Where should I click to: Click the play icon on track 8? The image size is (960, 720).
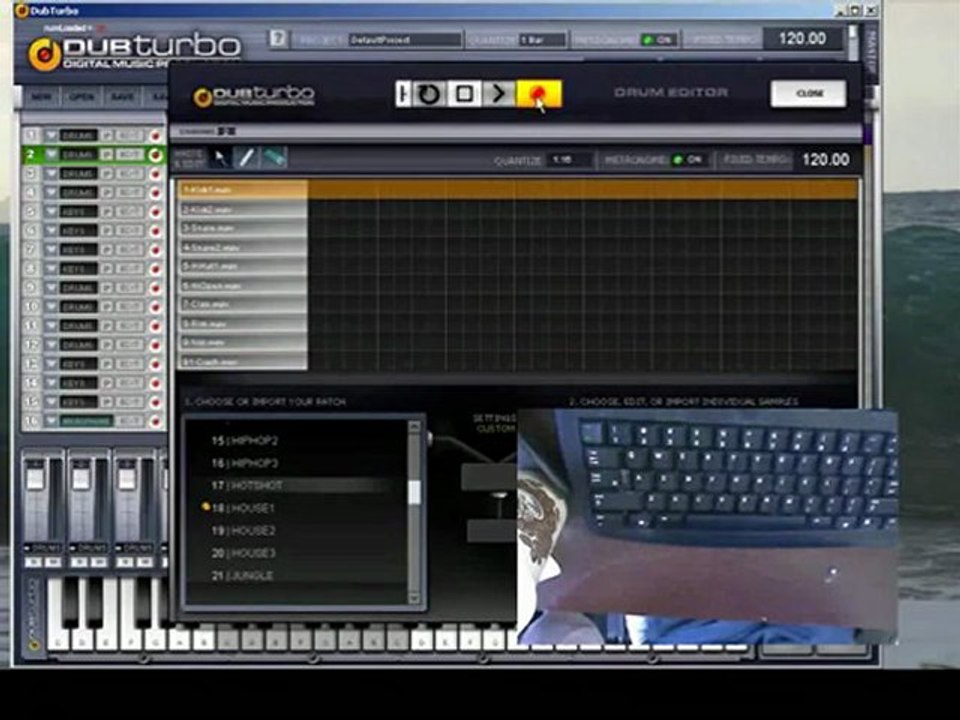107,269
